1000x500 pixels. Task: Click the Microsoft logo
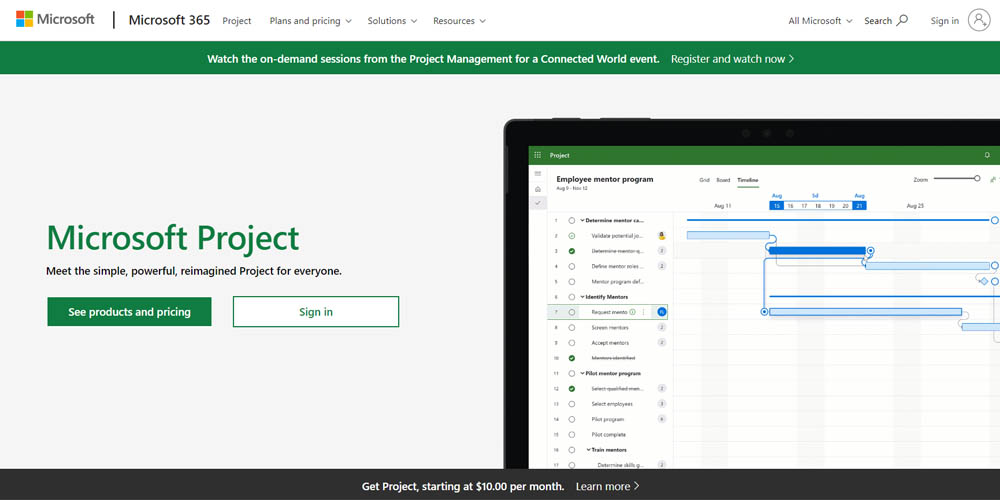point(55,19)
